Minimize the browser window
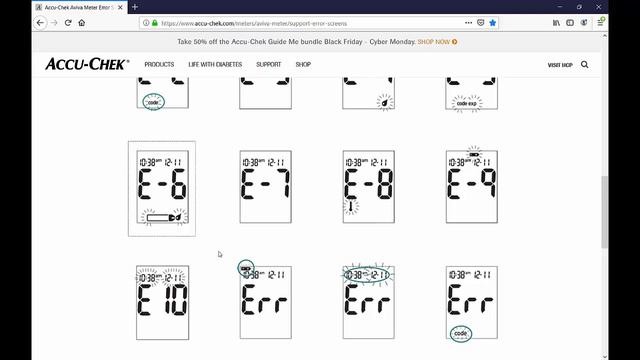This screenshot has width=640, height=360. tap(560, 7)
